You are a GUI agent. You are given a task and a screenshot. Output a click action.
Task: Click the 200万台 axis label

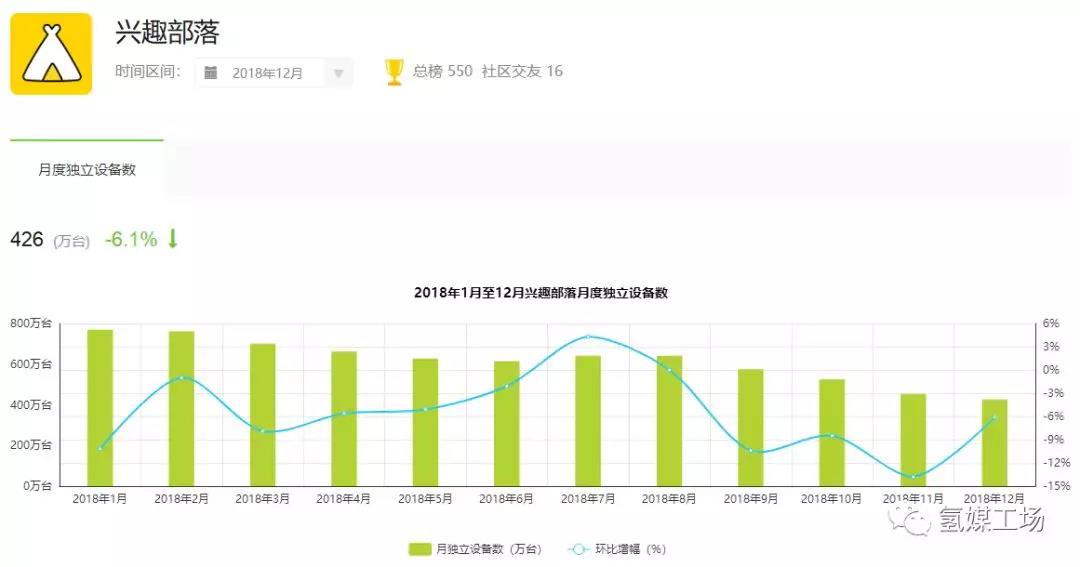tap(31, 445)
